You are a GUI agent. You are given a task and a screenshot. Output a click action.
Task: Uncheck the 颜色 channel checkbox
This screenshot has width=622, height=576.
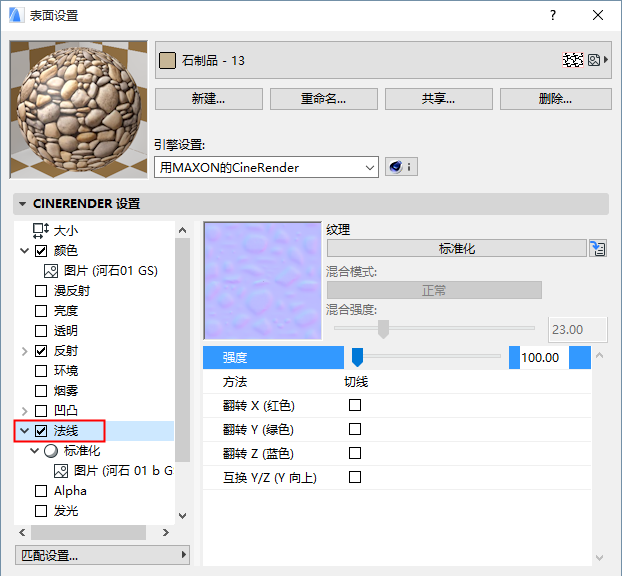coord(41,251)
